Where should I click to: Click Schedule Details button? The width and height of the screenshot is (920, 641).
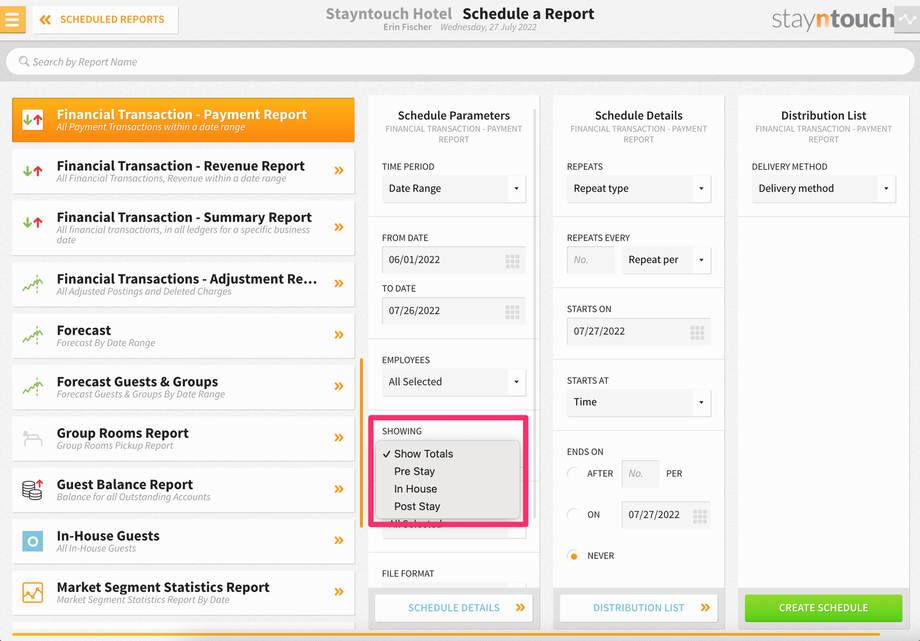tap(454, 608)
